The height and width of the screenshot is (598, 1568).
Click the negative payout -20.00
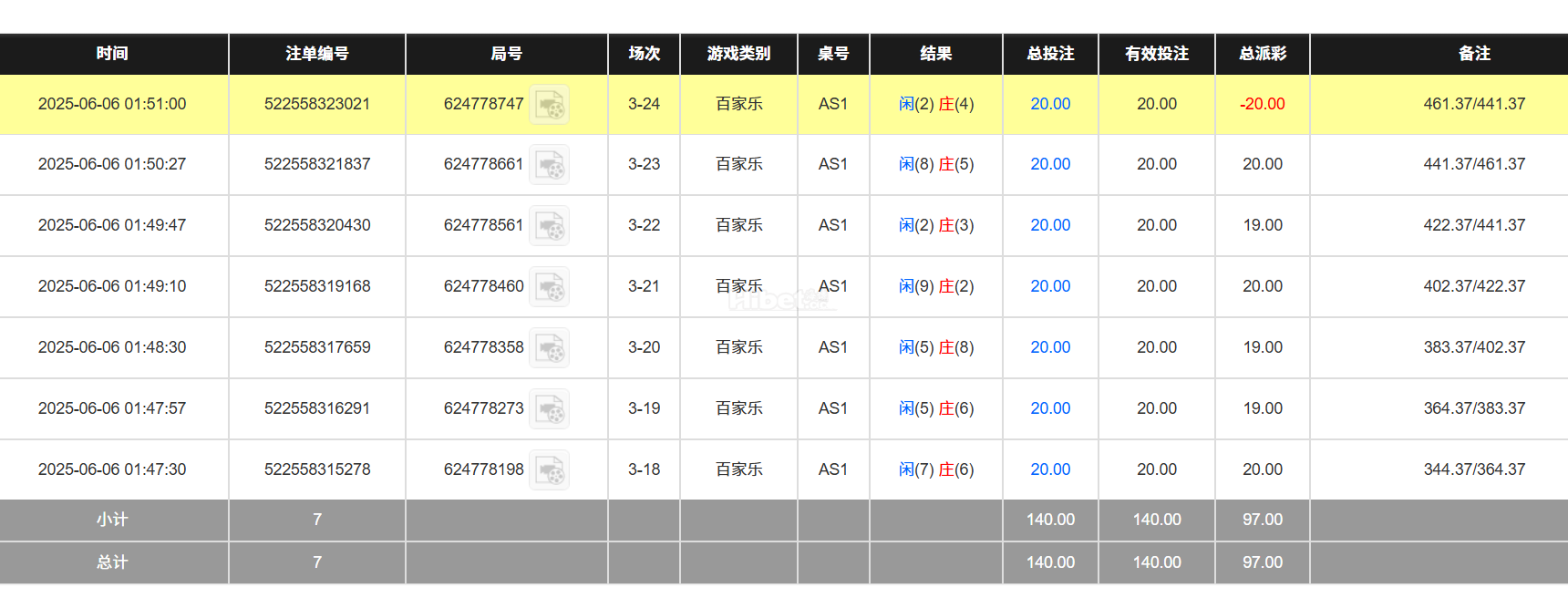point(1263,104)
